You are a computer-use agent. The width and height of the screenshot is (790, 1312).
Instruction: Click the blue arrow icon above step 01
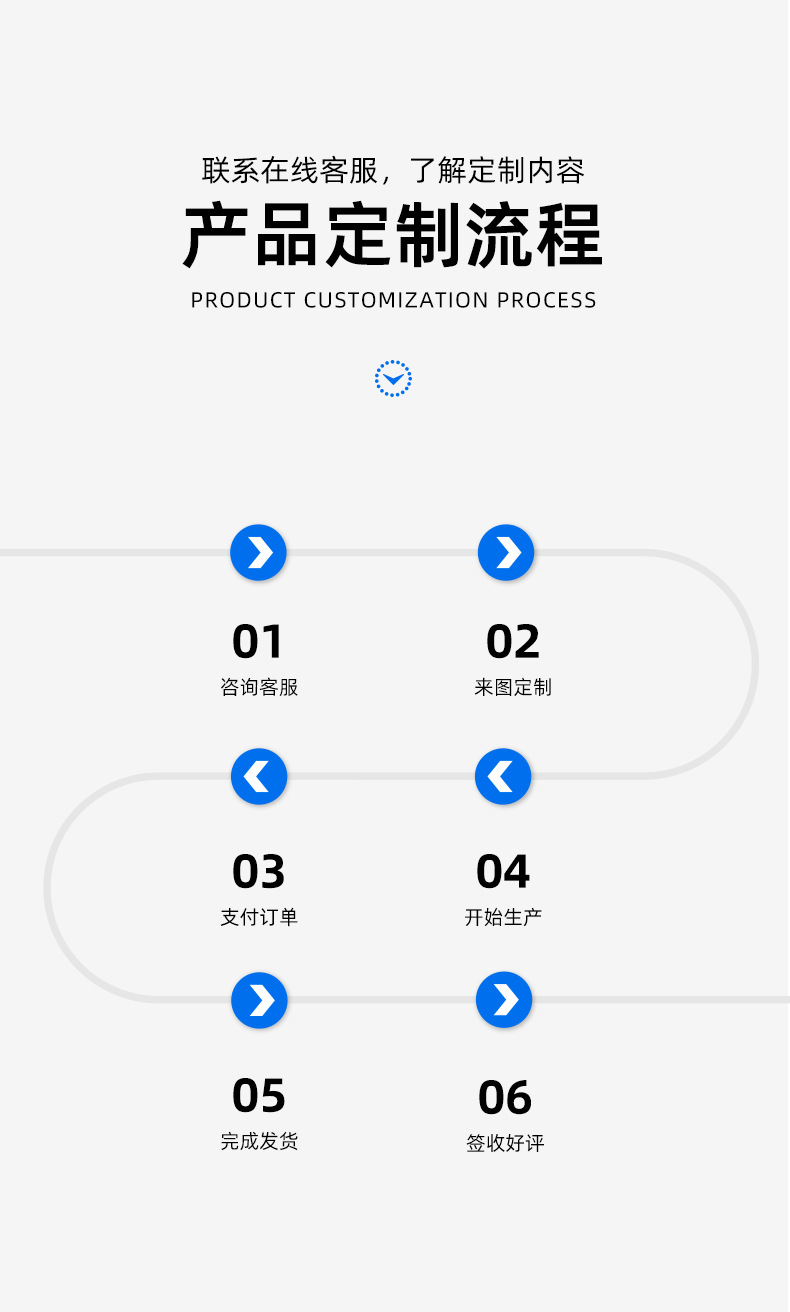258,552
